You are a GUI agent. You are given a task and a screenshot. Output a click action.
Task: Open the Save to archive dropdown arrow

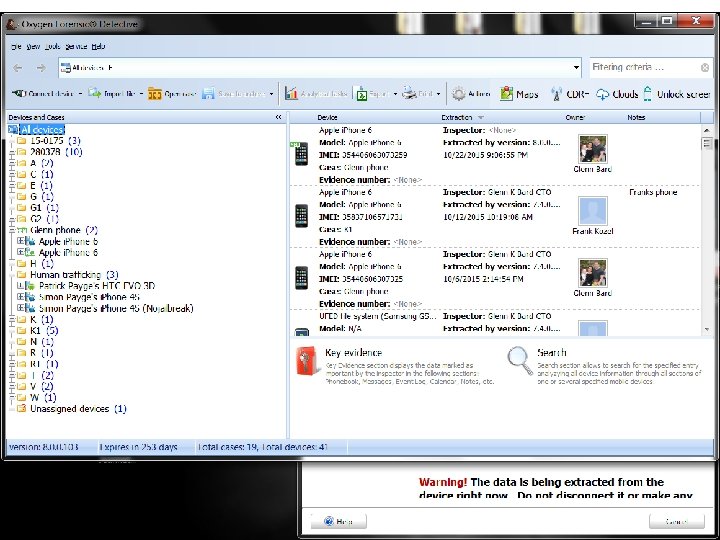click(272, 94)
